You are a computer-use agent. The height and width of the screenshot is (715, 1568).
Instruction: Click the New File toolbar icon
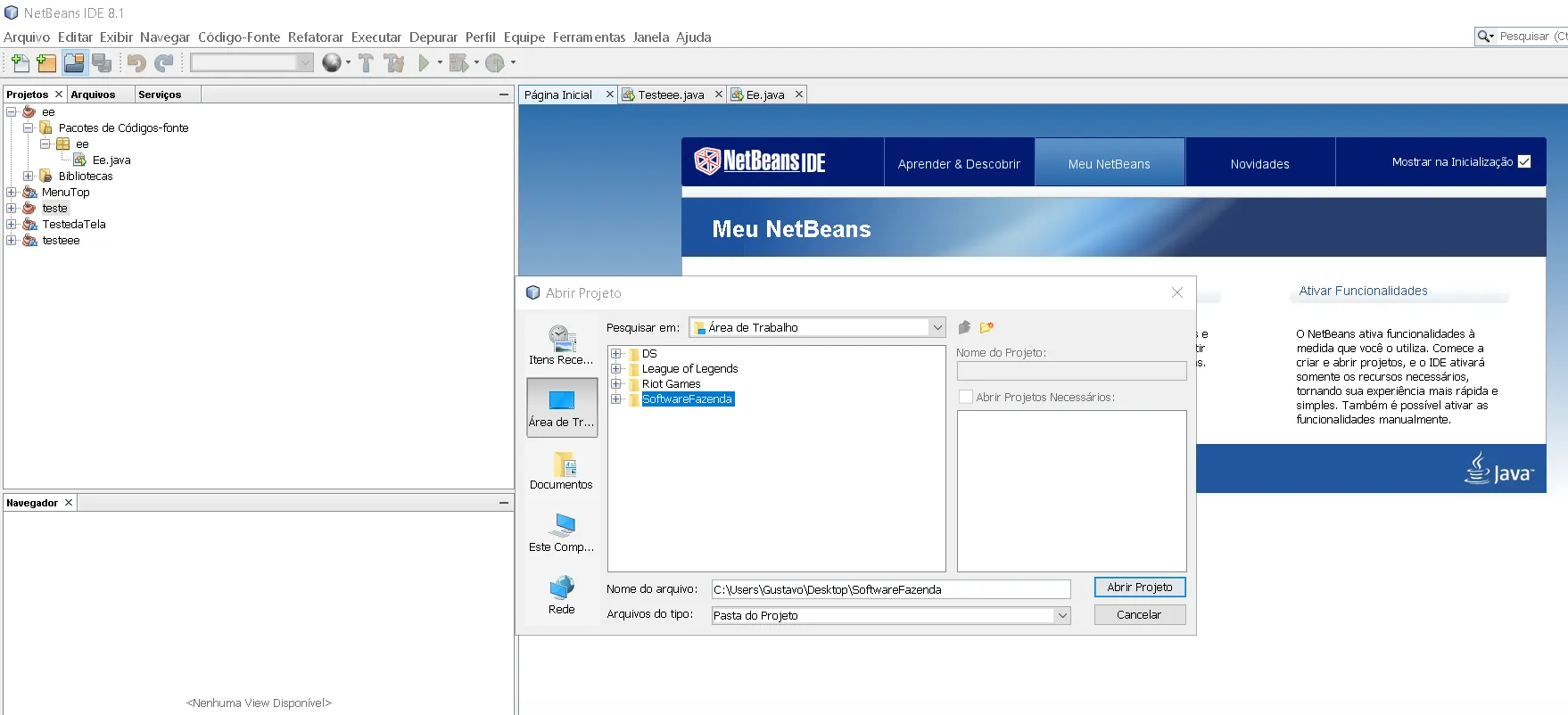click(x=20, y=62)
